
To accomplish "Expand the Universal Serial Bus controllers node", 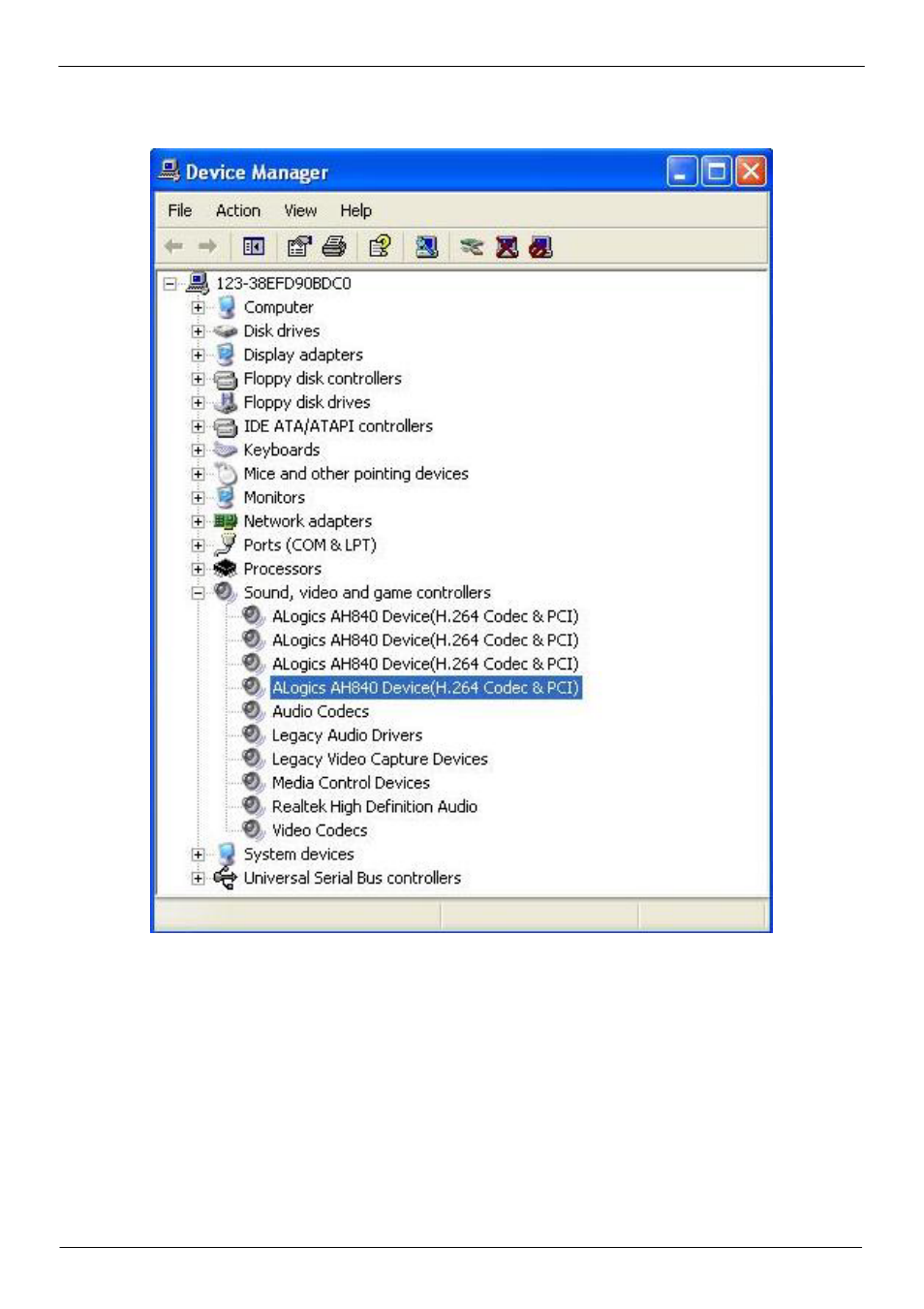I will click(199, 879).
